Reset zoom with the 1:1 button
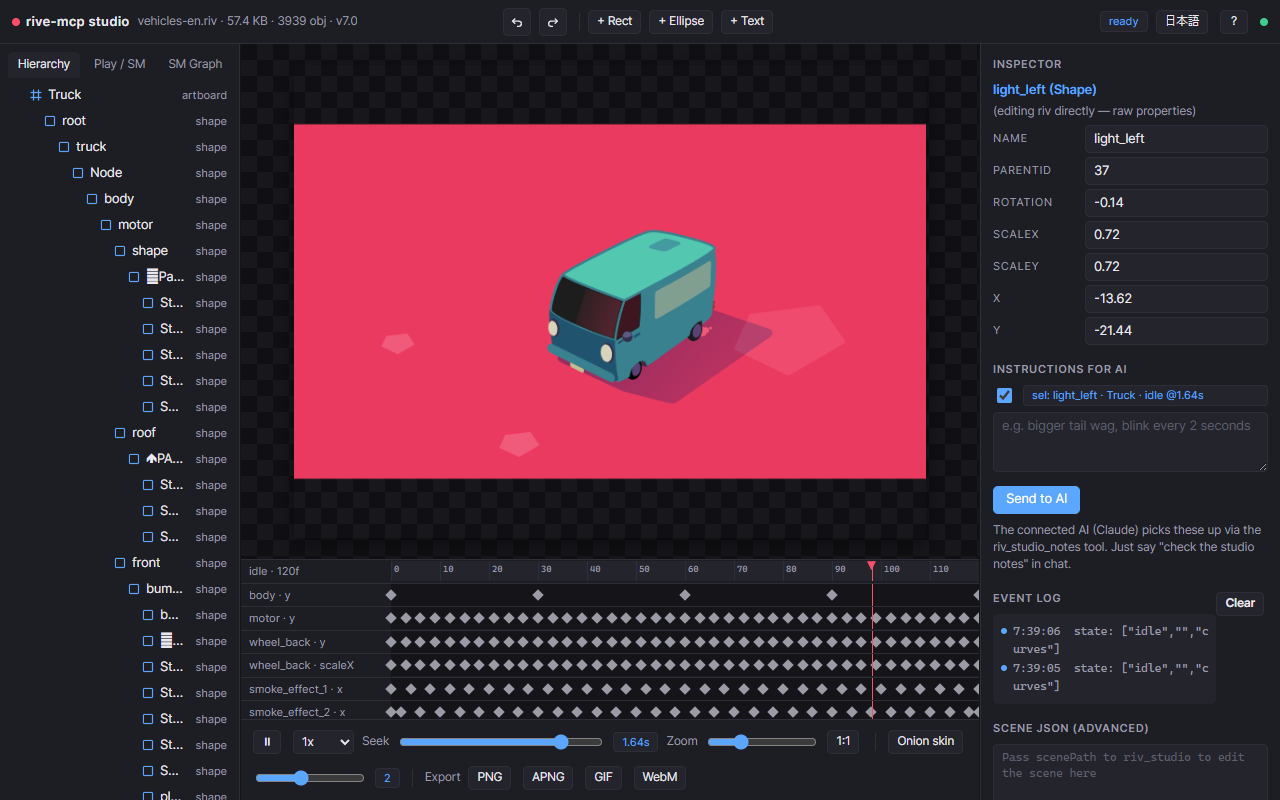This screenshot has height=800, width=1280. pyautogui.click(x=843, y=741)
